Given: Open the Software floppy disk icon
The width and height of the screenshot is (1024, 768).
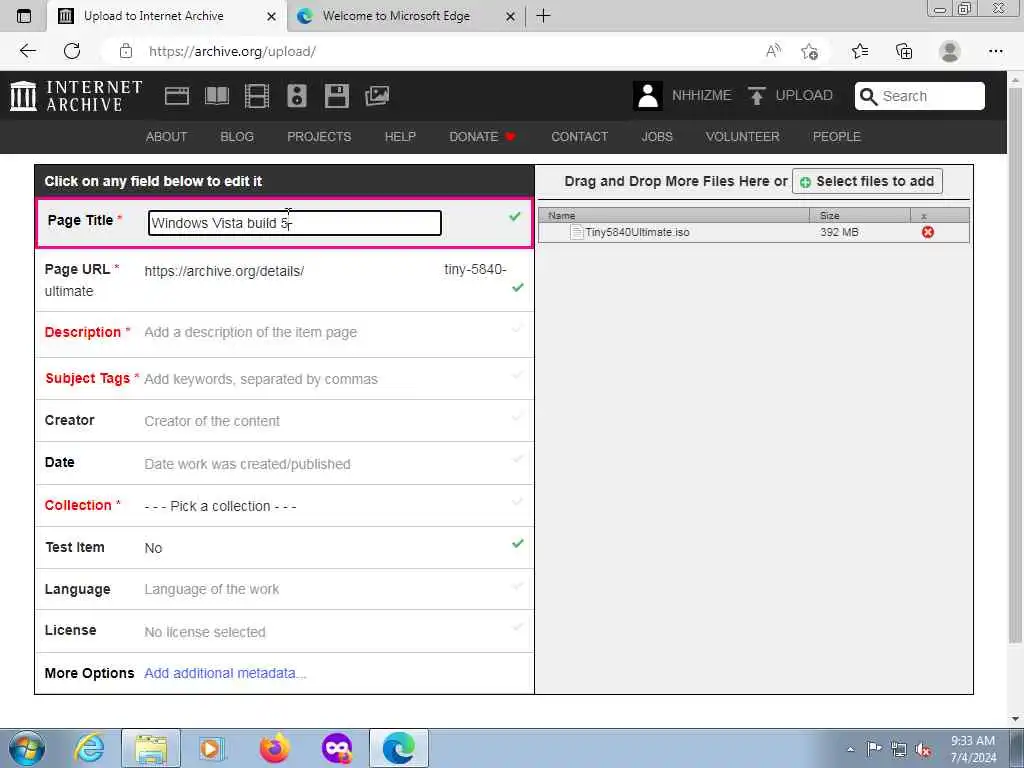Looking at the screenshot, I should pos(336,96).
